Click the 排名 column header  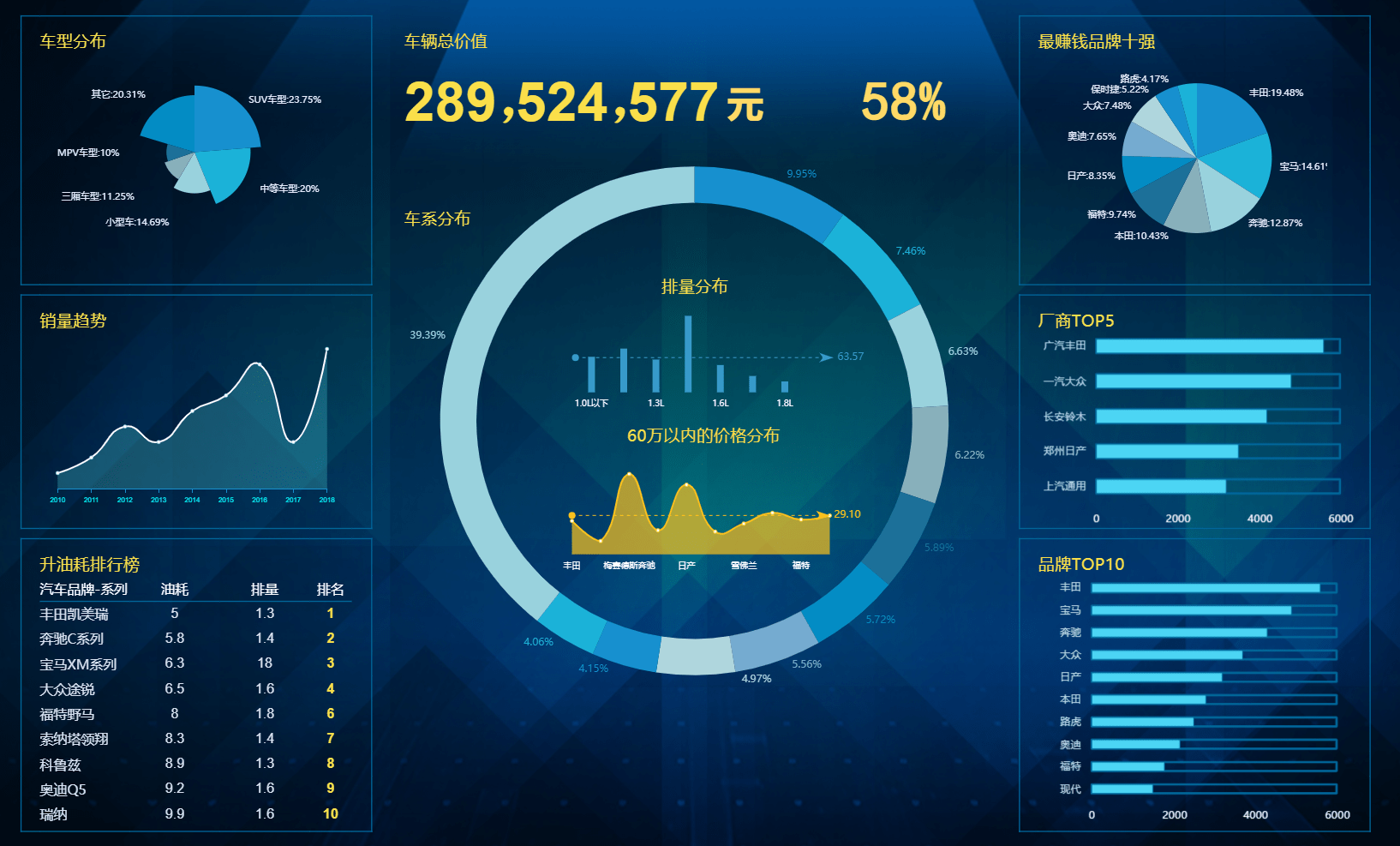331,590
